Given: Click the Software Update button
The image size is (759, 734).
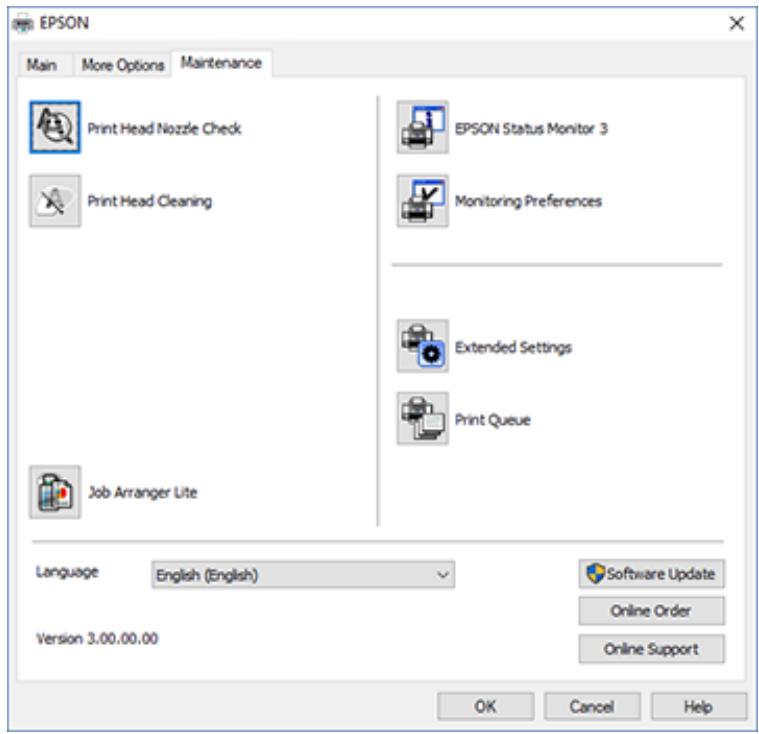Looking at the screenshot, I should (652, 574).
